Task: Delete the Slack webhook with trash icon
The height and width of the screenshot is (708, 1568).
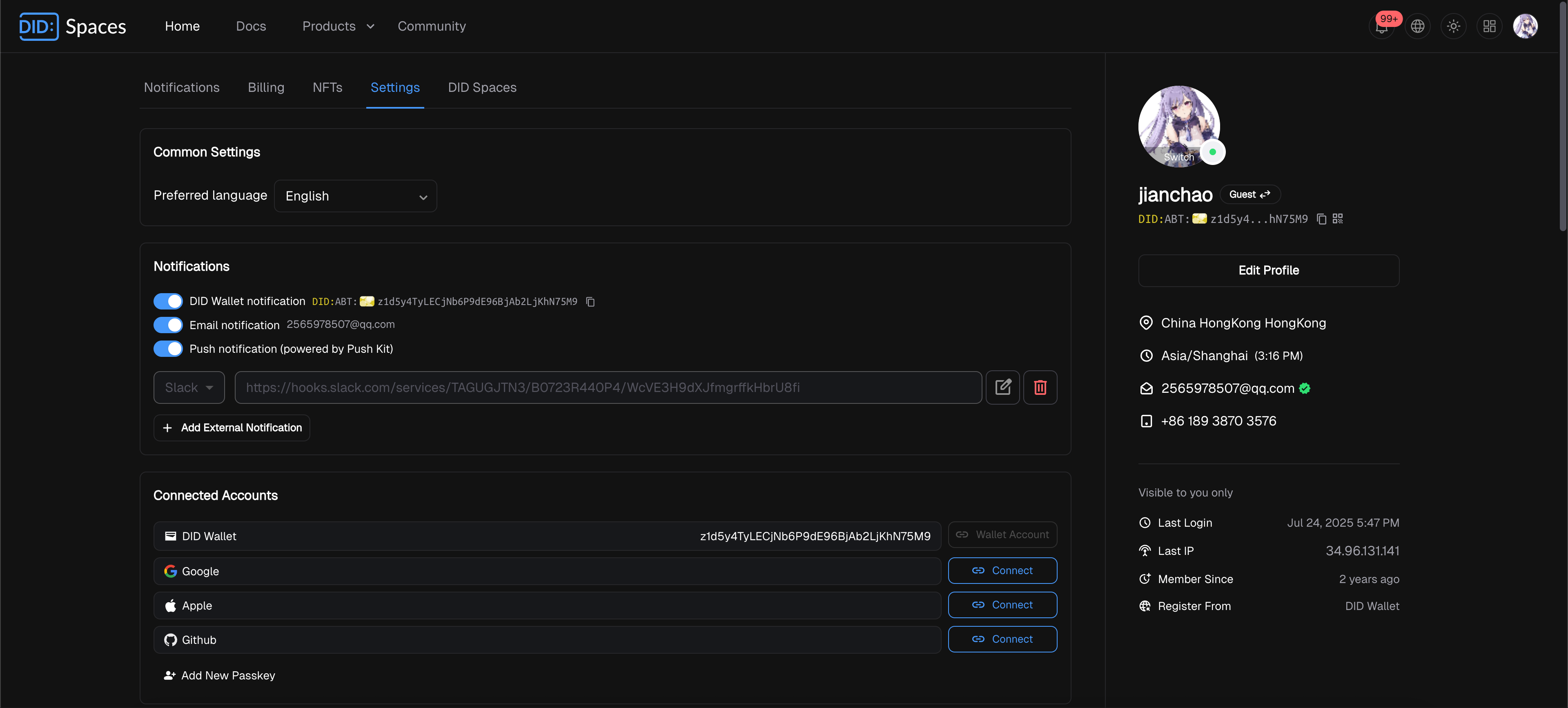Action: [1040, 387]
